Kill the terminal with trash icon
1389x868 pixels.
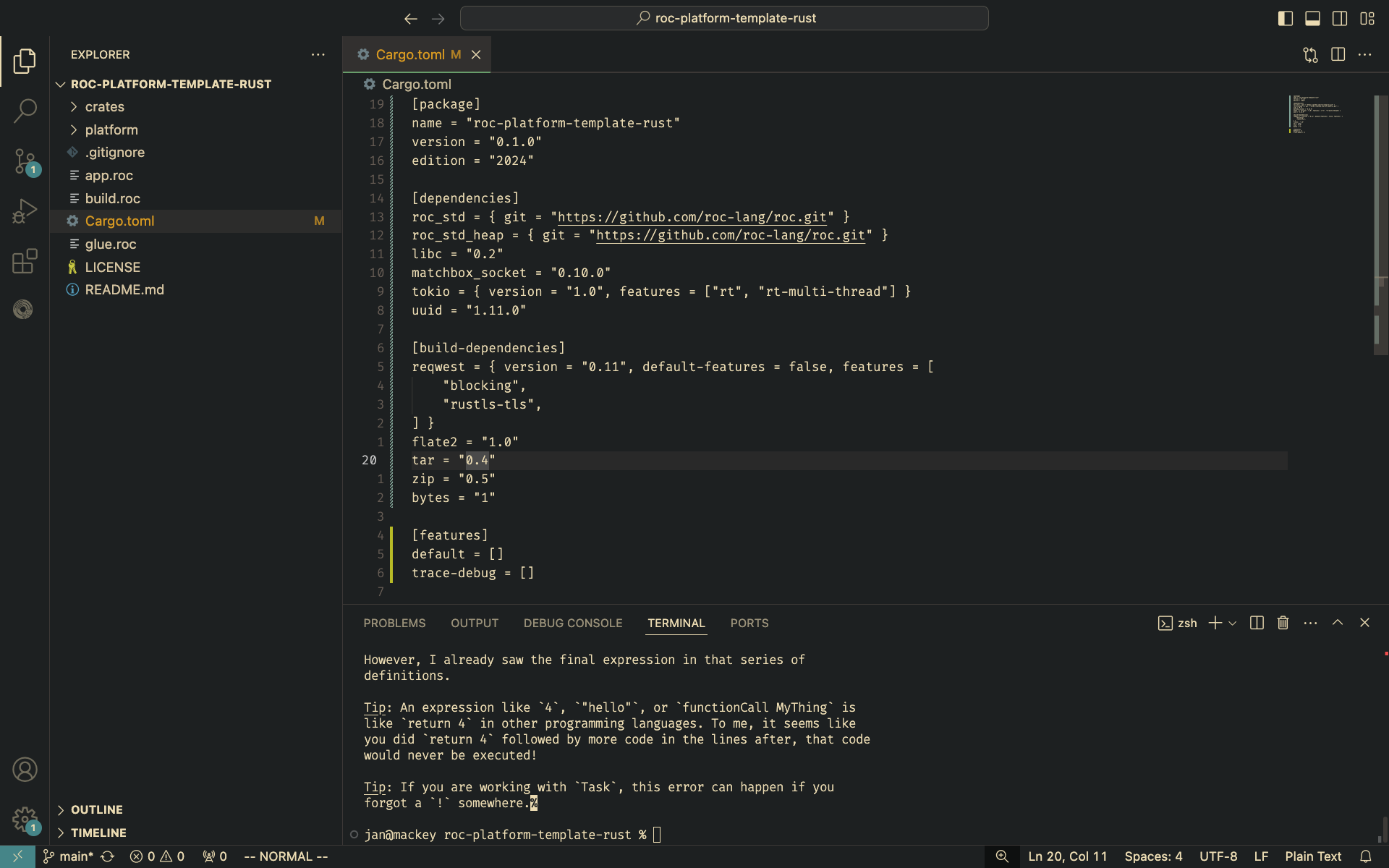(1283, 624)
